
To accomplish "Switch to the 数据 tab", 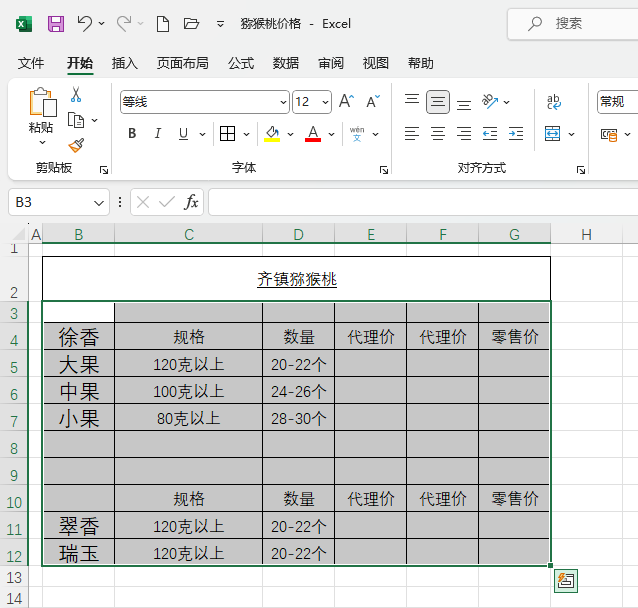I will 286,63.
